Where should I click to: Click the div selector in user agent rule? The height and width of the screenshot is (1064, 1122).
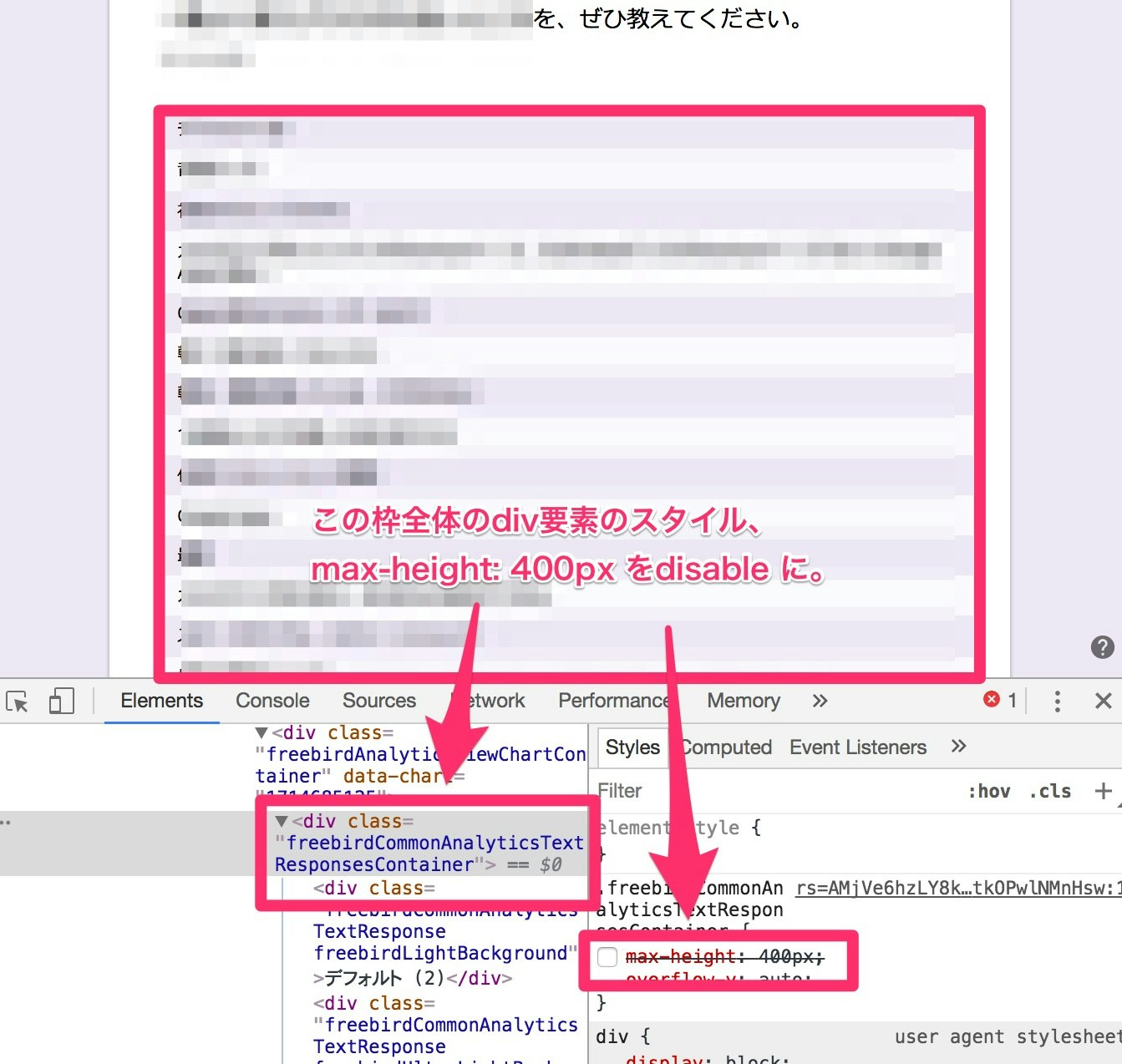click(612, 1036)
